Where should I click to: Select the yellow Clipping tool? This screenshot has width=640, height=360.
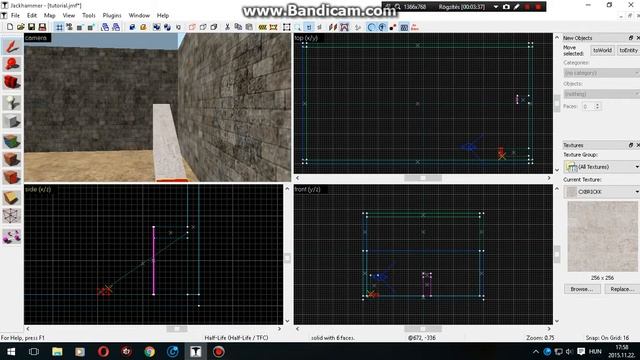[11, 197]
